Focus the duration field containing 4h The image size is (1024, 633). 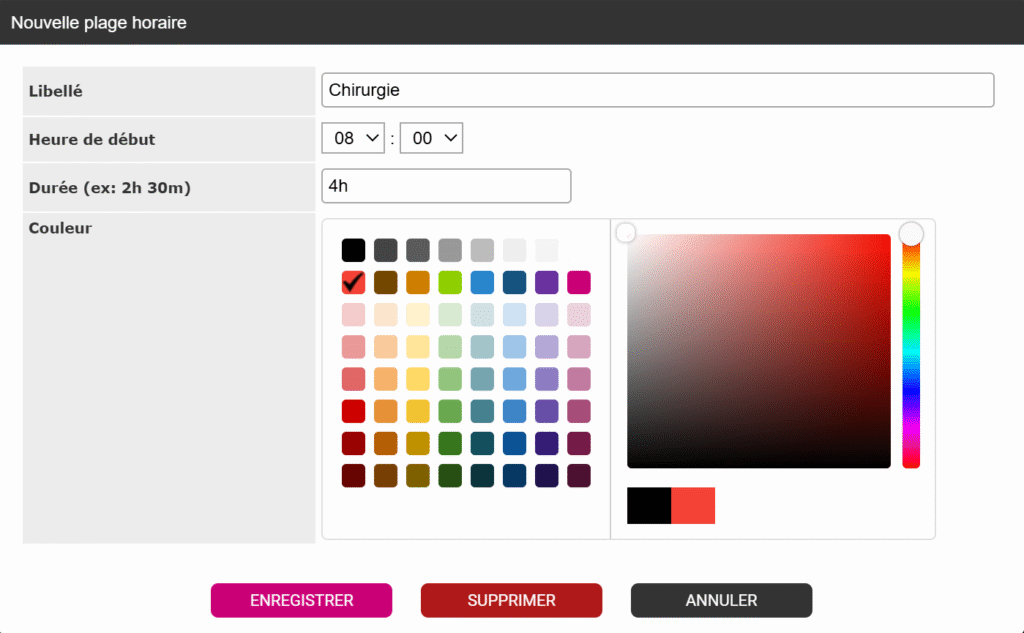click(446, 186)
